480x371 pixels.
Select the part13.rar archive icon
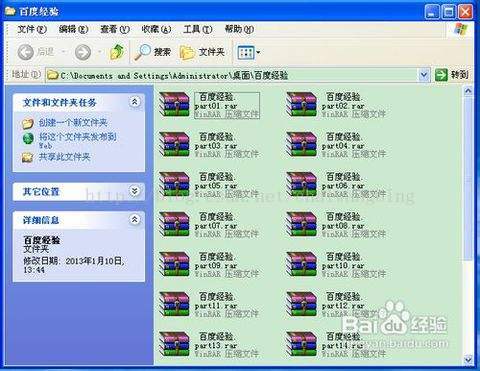[x=174, y=344]
